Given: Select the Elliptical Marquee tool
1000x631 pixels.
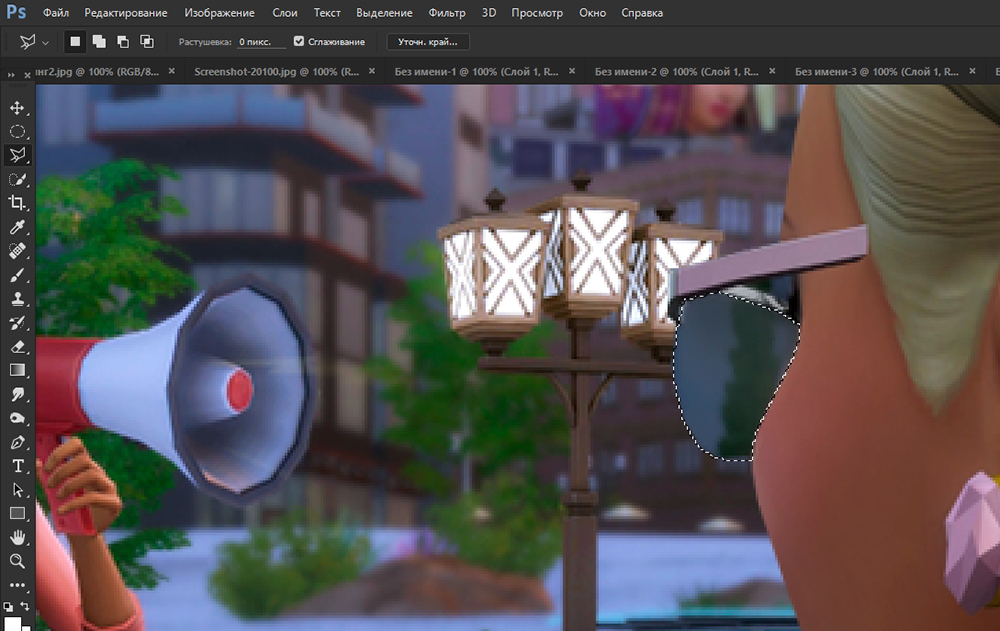Looking at the screenshot, I should [x=18, y=131].
